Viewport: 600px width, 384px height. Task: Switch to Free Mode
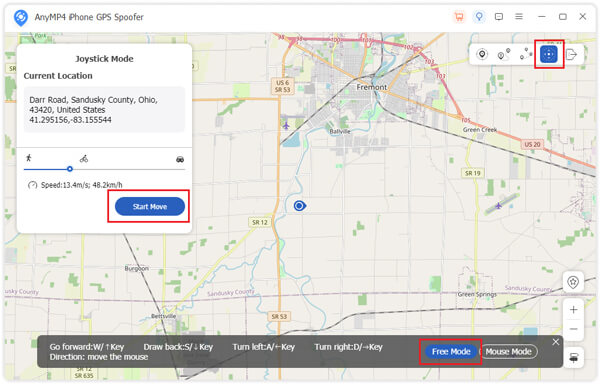pos(451,351)
